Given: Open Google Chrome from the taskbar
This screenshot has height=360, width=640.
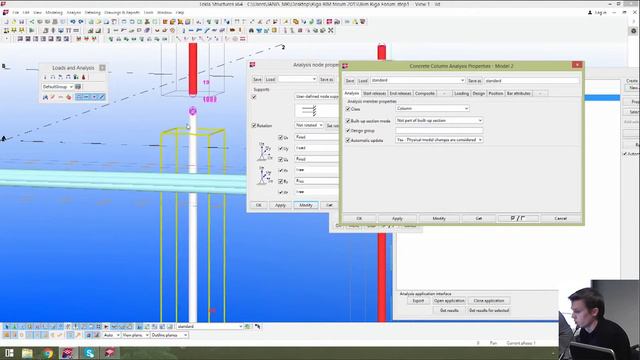Looking at the screenshot, I should 48,353.
